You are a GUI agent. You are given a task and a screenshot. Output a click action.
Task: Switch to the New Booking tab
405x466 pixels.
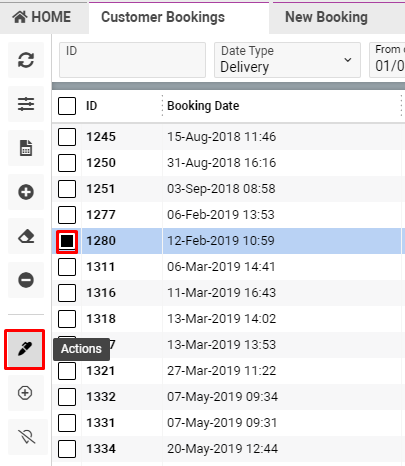pos(326,17)
